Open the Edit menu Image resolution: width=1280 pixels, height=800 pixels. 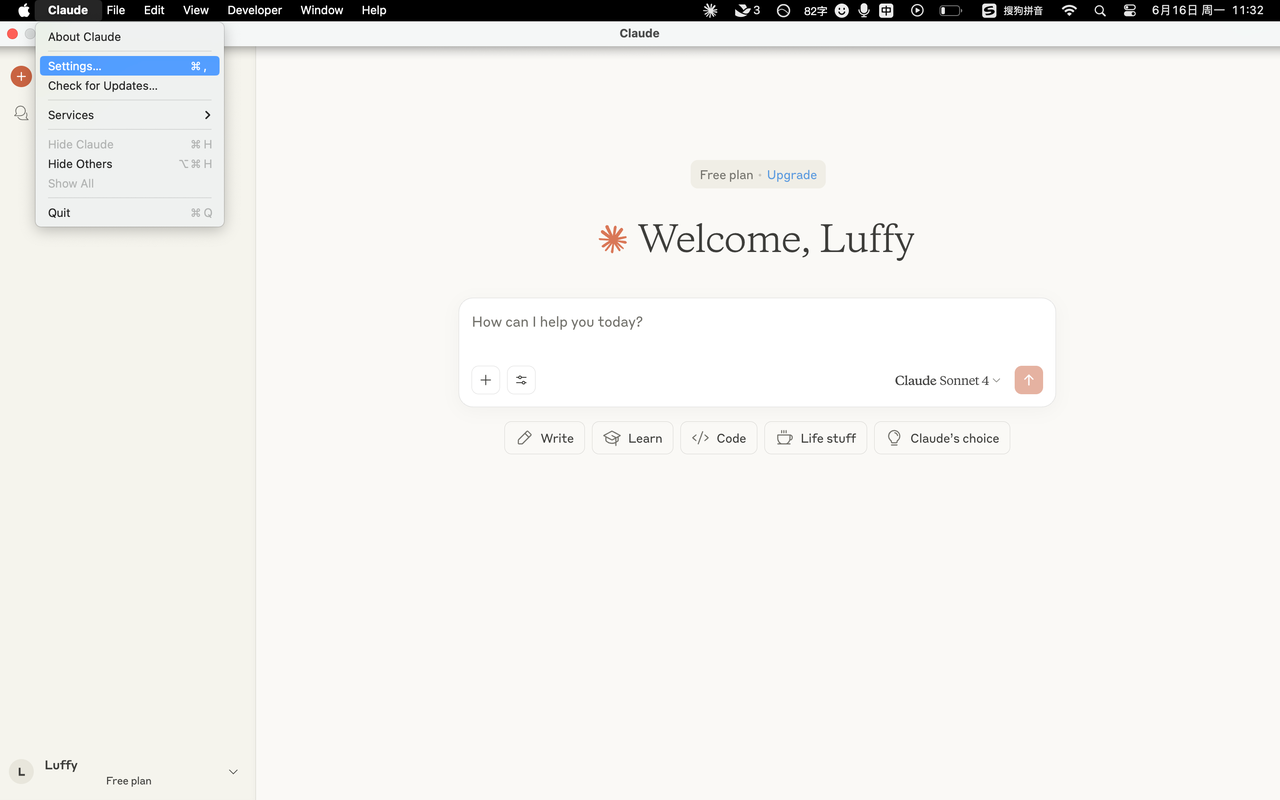tap(154, 10)
